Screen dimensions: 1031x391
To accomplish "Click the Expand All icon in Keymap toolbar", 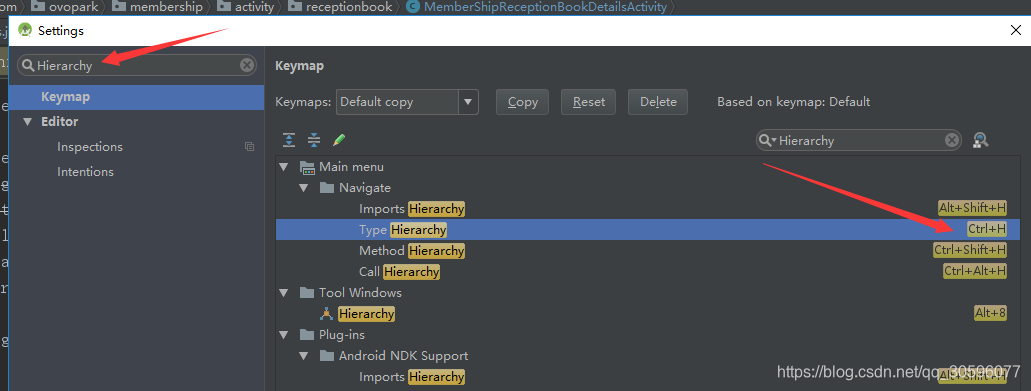I will pyautogui.click(x=289, y=139).
